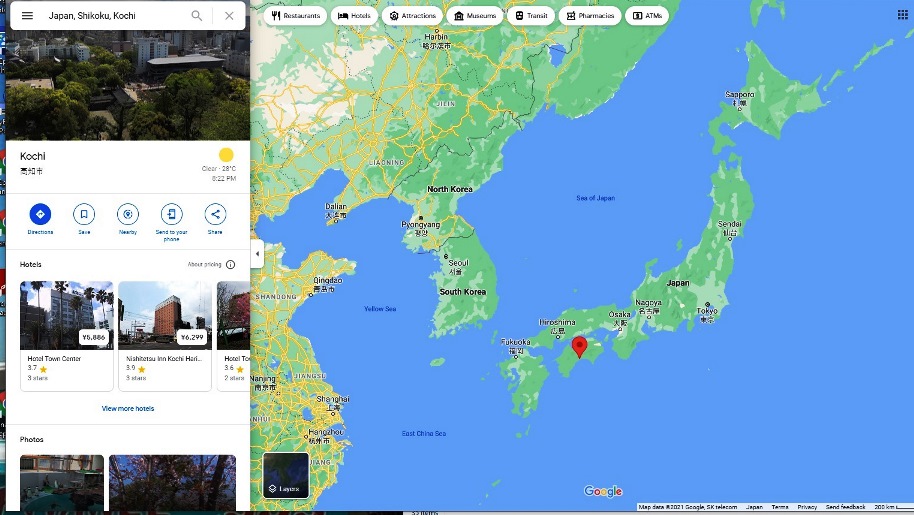Open the Layers map type button

(x=286, y=475)
